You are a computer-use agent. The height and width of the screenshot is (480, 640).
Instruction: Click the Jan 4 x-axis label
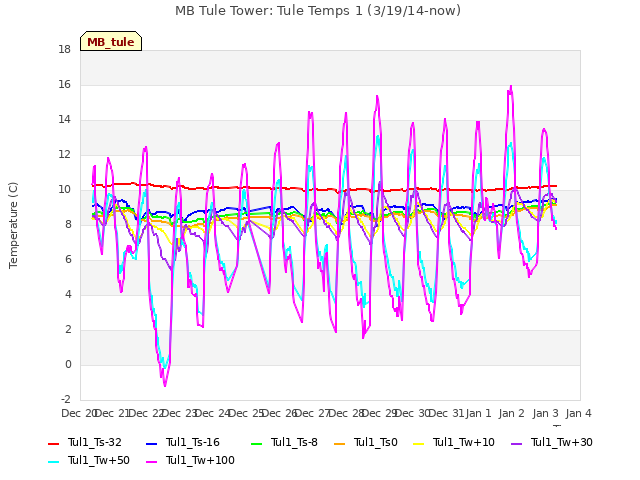click(579, 413)
